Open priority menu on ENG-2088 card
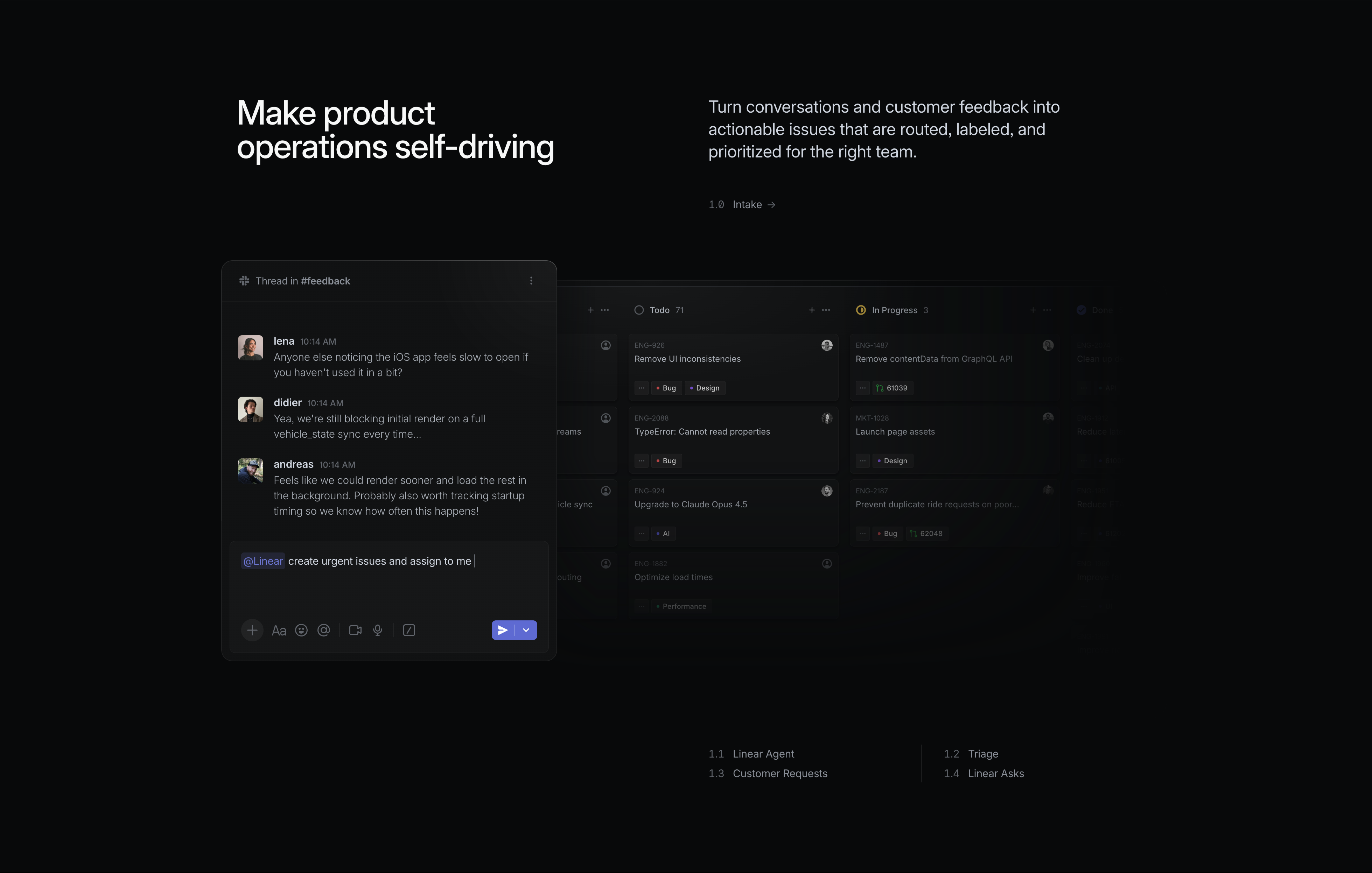 pyautogui.click(x=642, y=461)
